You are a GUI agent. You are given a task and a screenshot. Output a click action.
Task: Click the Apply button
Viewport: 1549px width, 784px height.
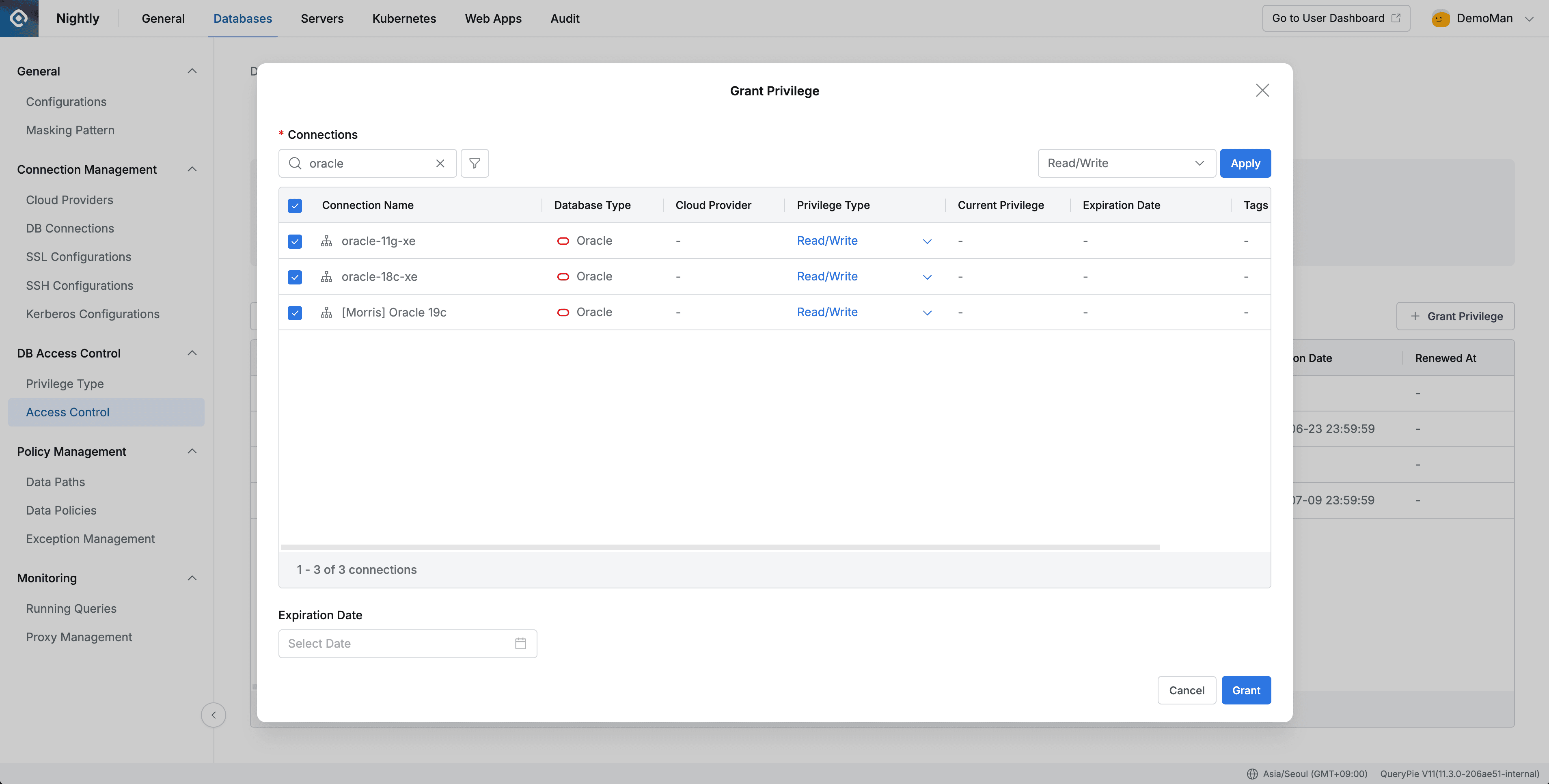[x=1245, y=163]
